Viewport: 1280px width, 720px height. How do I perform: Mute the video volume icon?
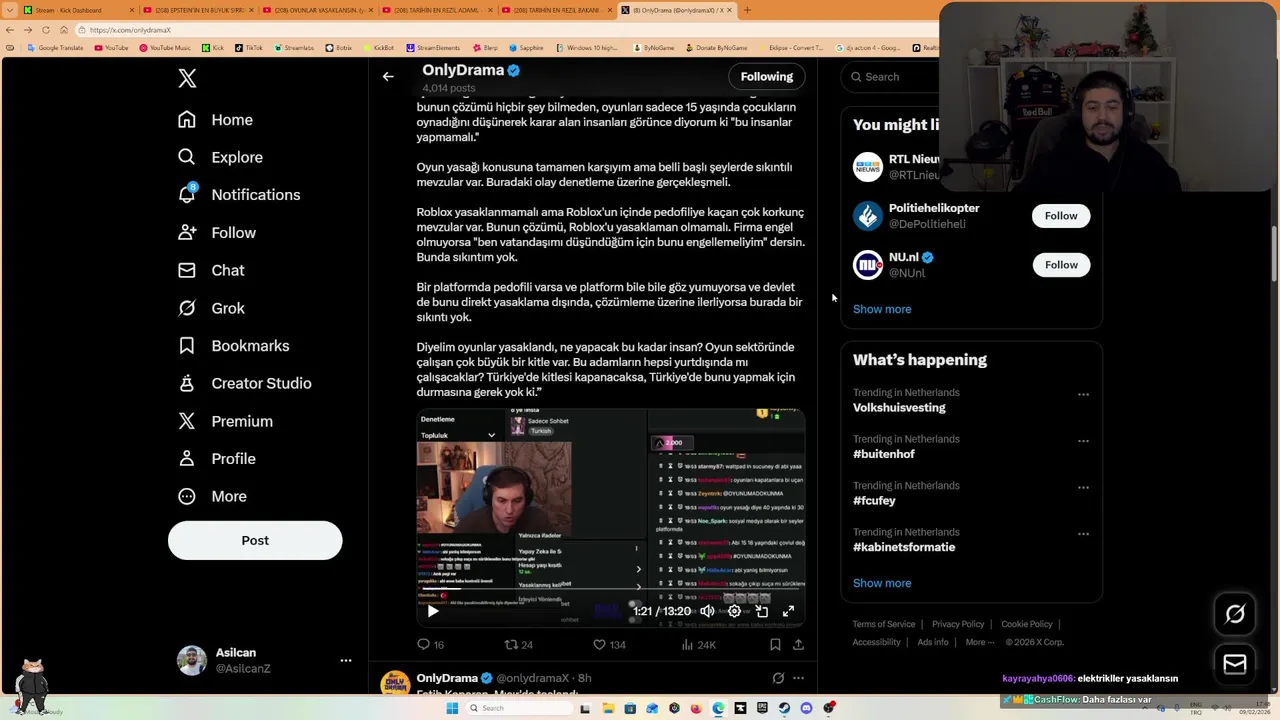(x=707, y=611)
